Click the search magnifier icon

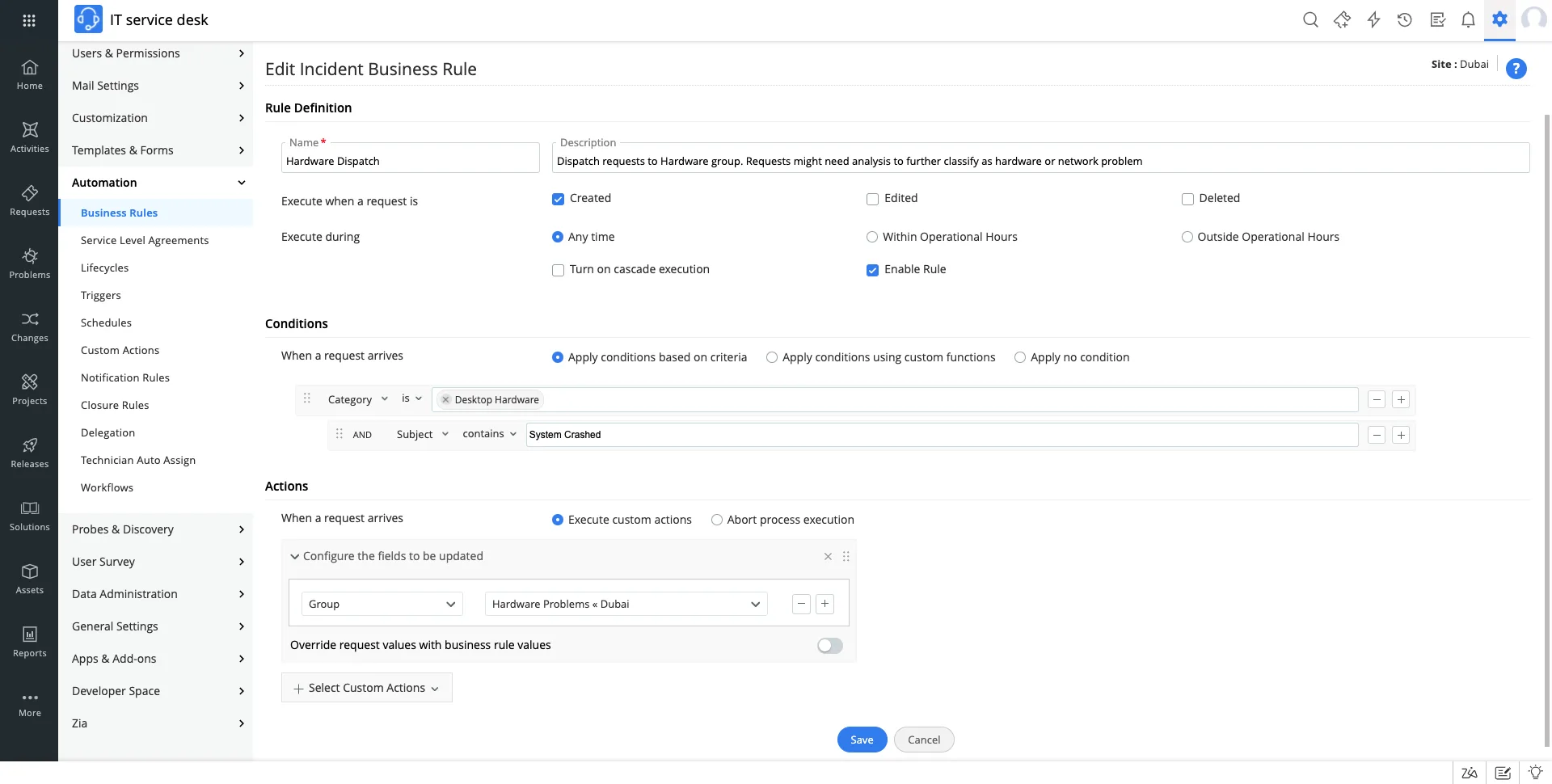pos(1310,20)
